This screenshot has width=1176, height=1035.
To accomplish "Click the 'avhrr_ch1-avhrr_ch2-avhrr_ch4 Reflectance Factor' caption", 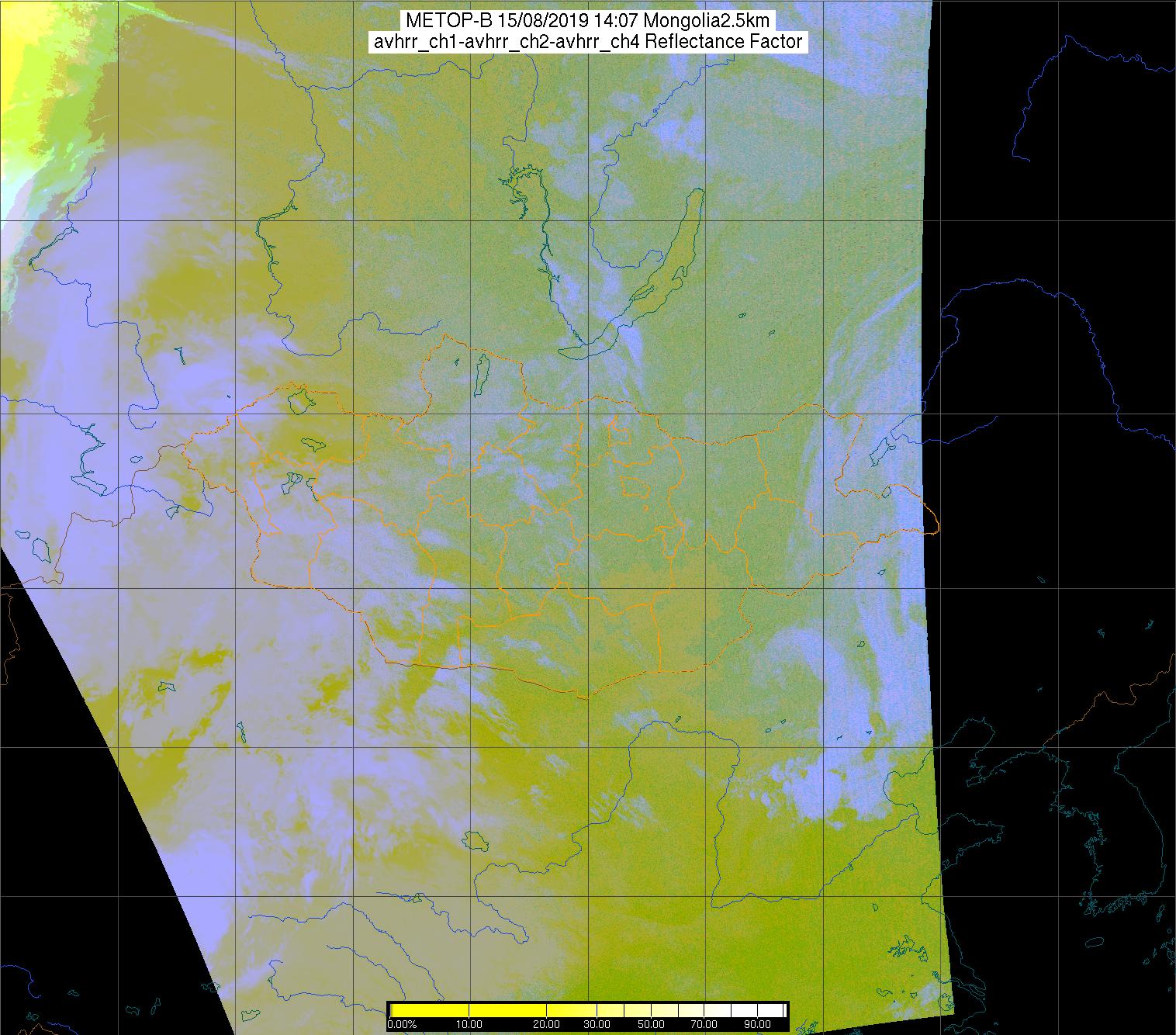I will coord(588,42).
